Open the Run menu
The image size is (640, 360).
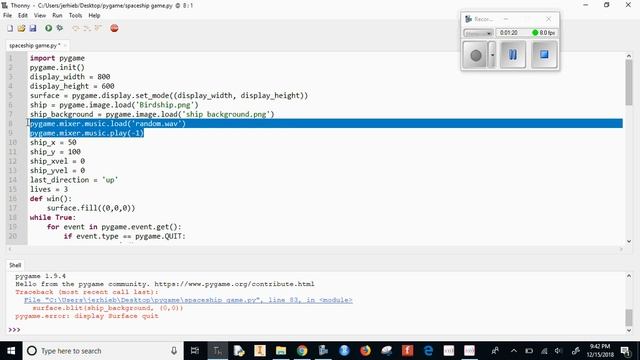coord(57,16)
